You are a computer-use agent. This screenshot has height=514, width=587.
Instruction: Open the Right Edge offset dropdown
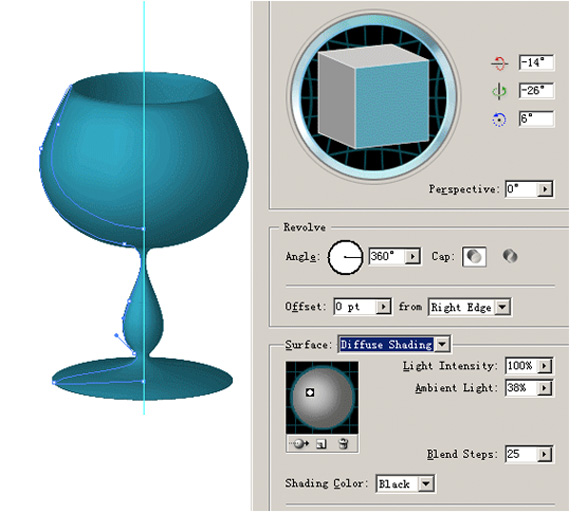502,307
